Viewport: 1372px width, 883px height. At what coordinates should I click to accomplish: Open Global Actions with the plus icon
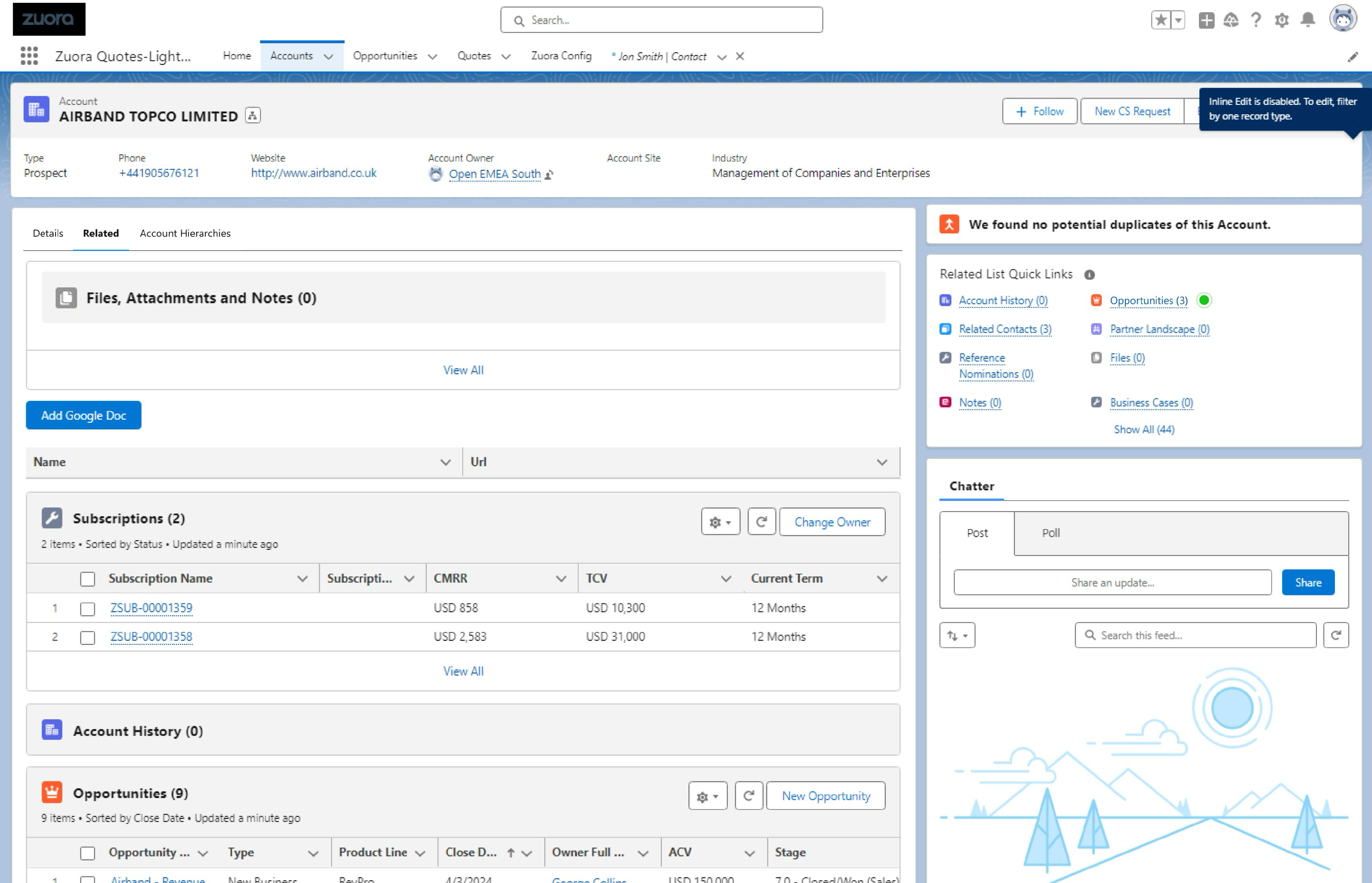pyautogui.click(x=1206, y=20)
